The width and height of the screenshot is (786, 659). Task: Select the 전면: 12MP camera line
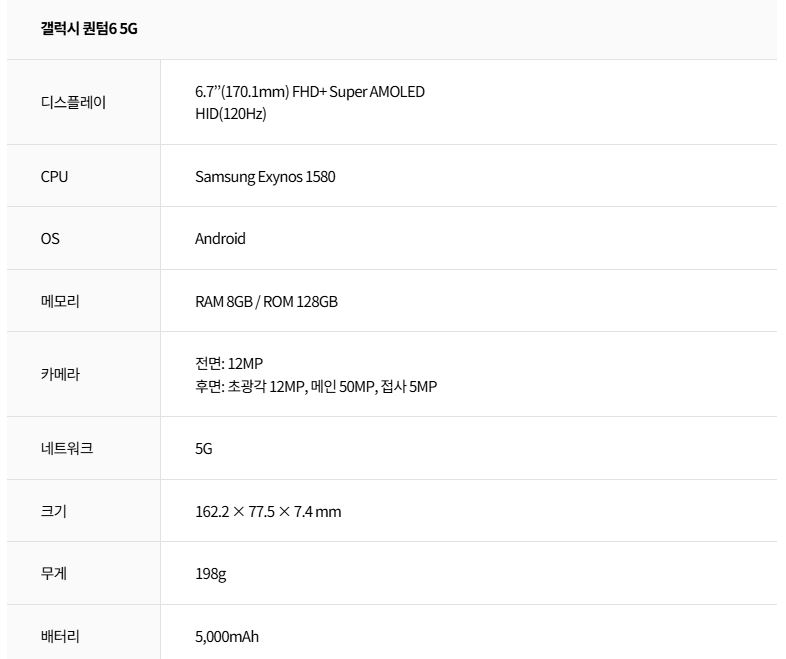coord(228,364)
